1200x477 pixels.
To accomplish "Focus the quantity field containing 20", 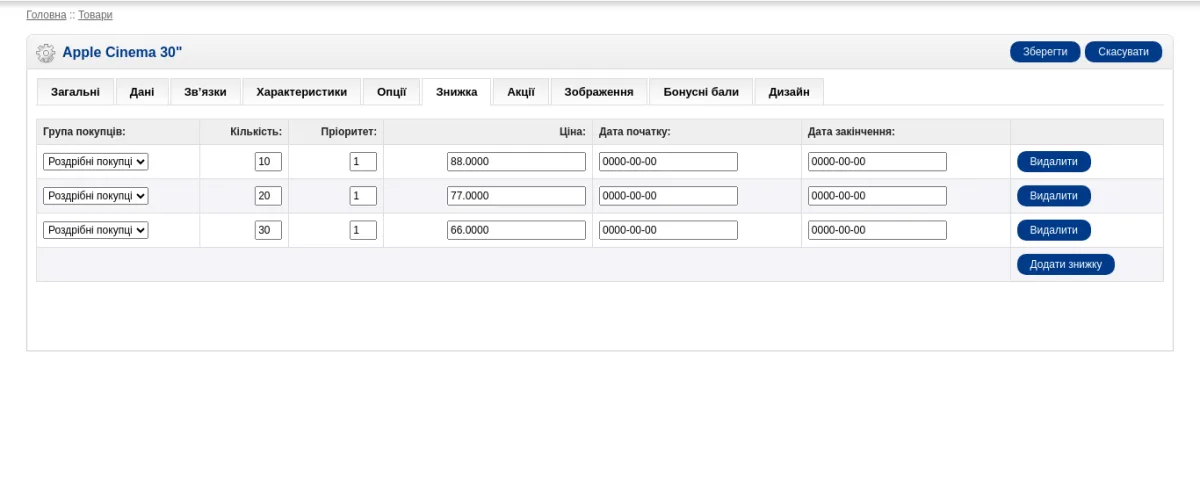I will tap(268, 196).
